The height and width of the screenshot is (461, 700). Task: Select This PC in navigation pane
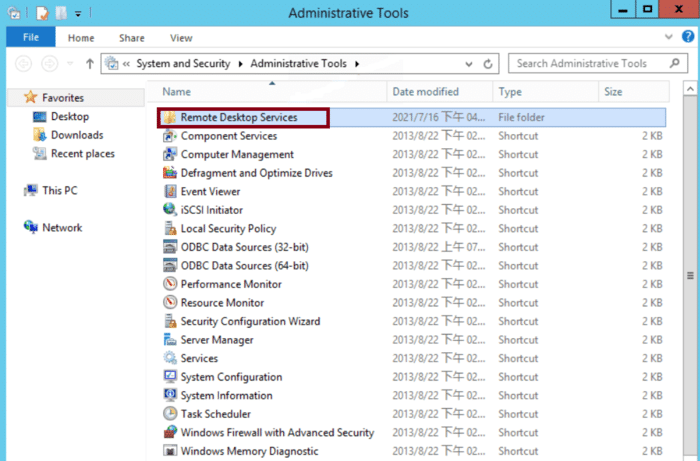click(60, 191)
